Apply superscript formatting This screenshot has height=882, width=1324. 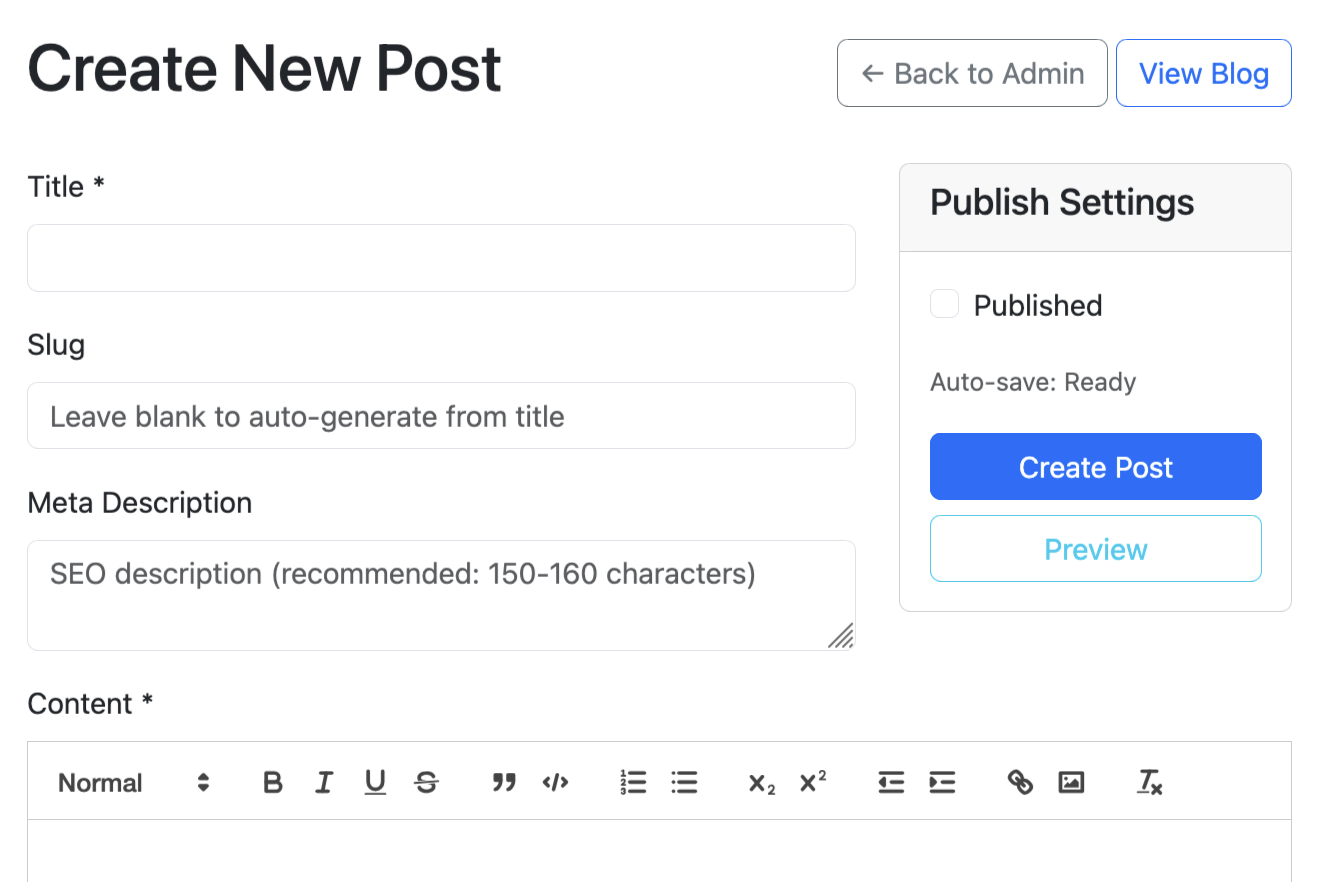(812, 782)
